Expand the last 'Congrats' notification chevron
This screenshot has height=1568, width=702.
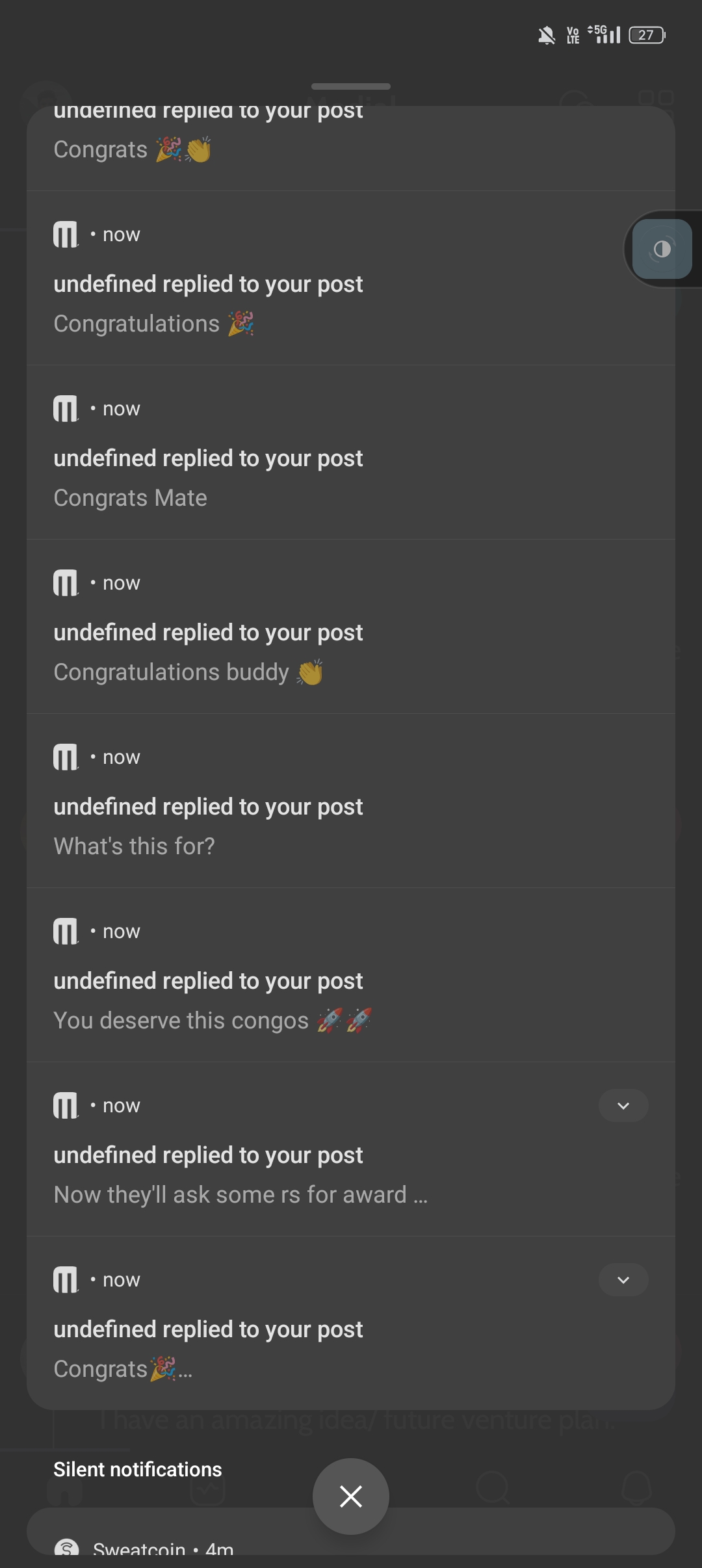click(623, 1280)
